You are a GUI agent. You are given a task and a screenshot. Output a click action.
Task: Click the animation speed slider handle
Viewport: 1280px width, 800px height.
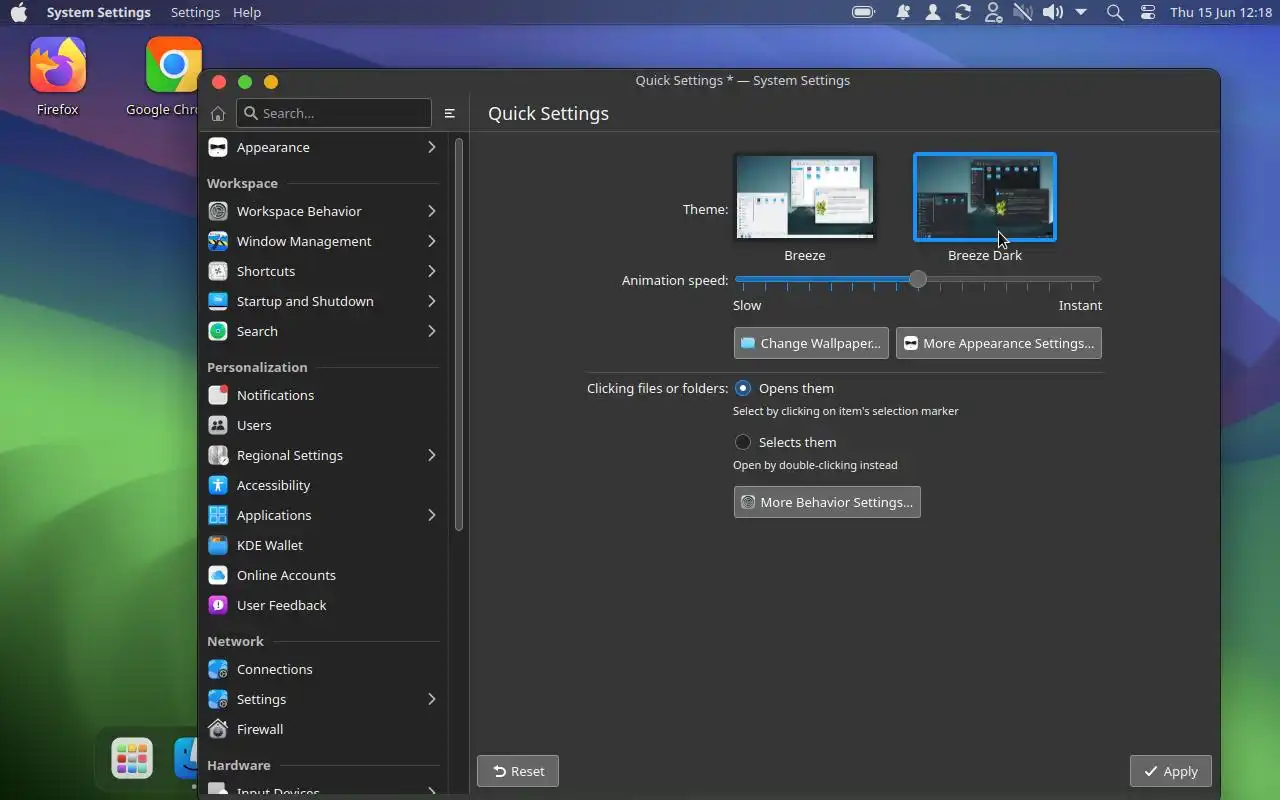918,279
